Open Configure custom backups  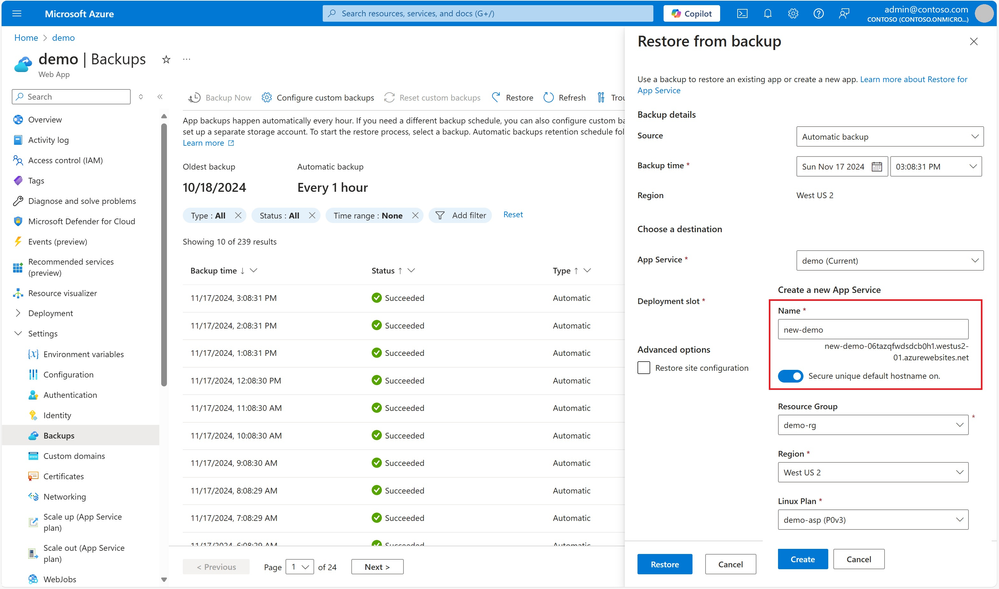(x=318, y=98)
